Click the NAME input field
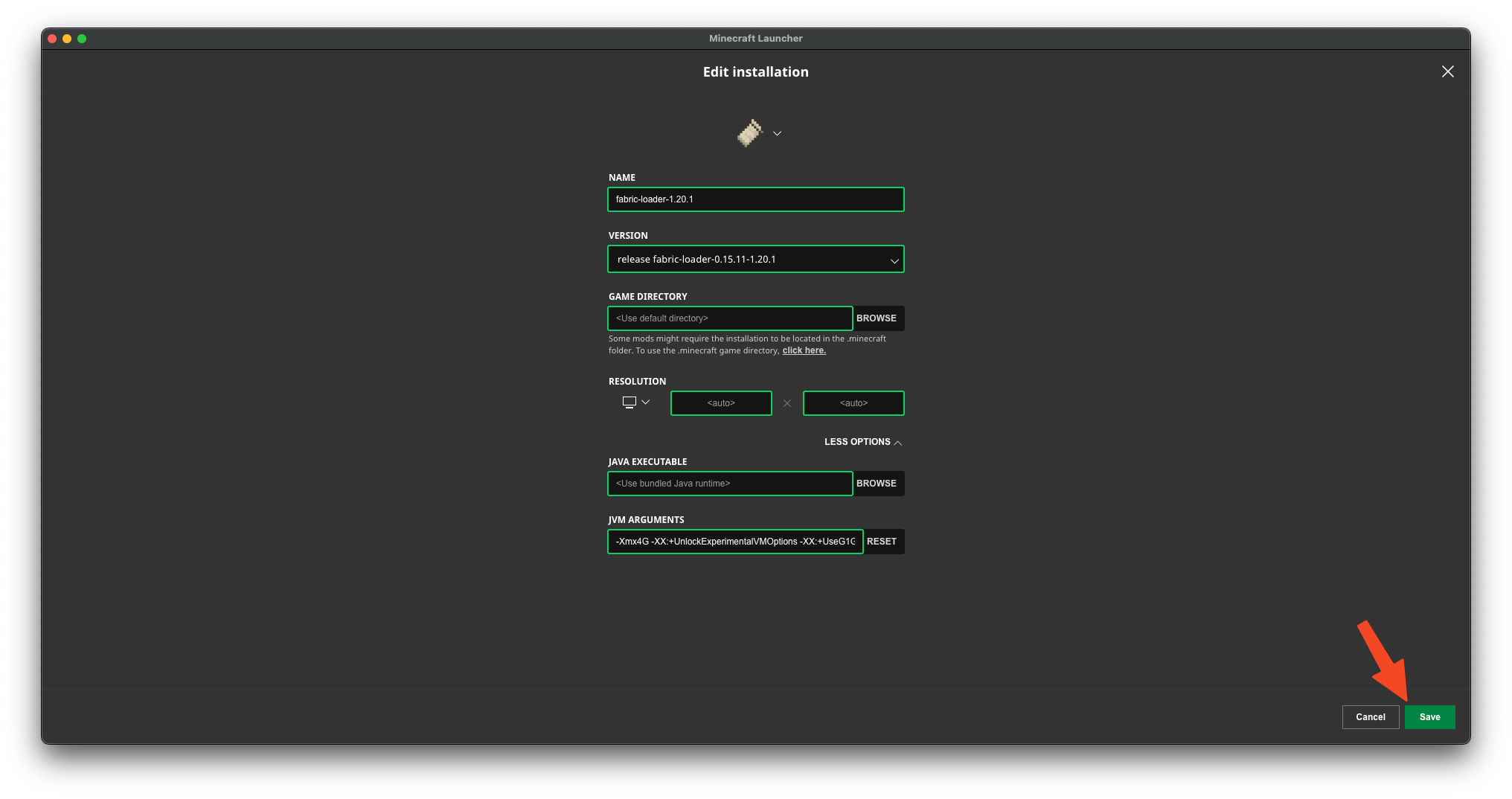 click(755, 199)
